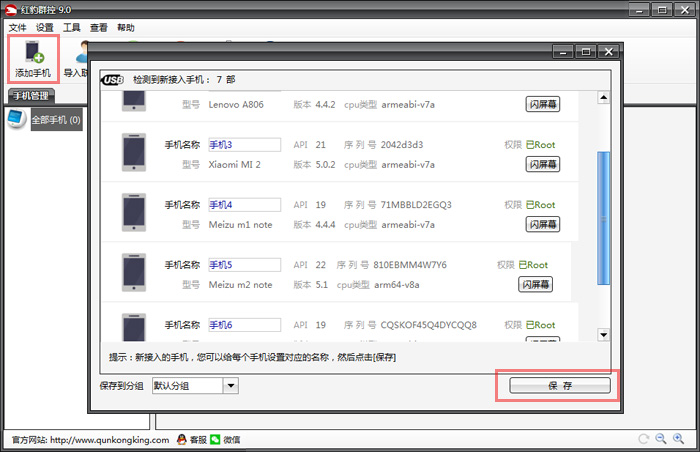The height and width of the screenshot is (452, 700).
Task: Edit the 手机5 name field
Action: tap(245, 265)
